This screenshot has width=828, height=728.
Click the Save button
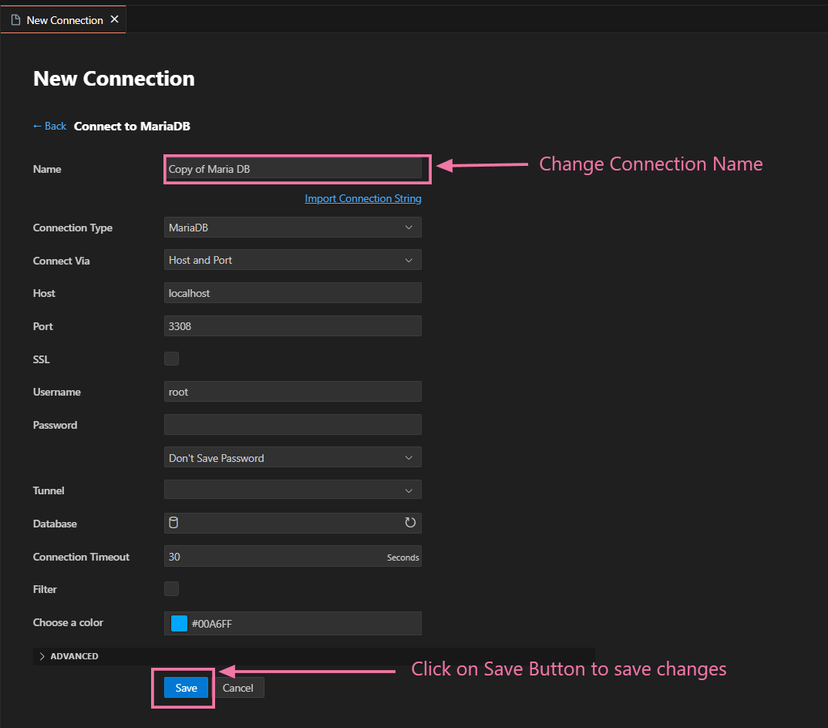pos(186,688)
